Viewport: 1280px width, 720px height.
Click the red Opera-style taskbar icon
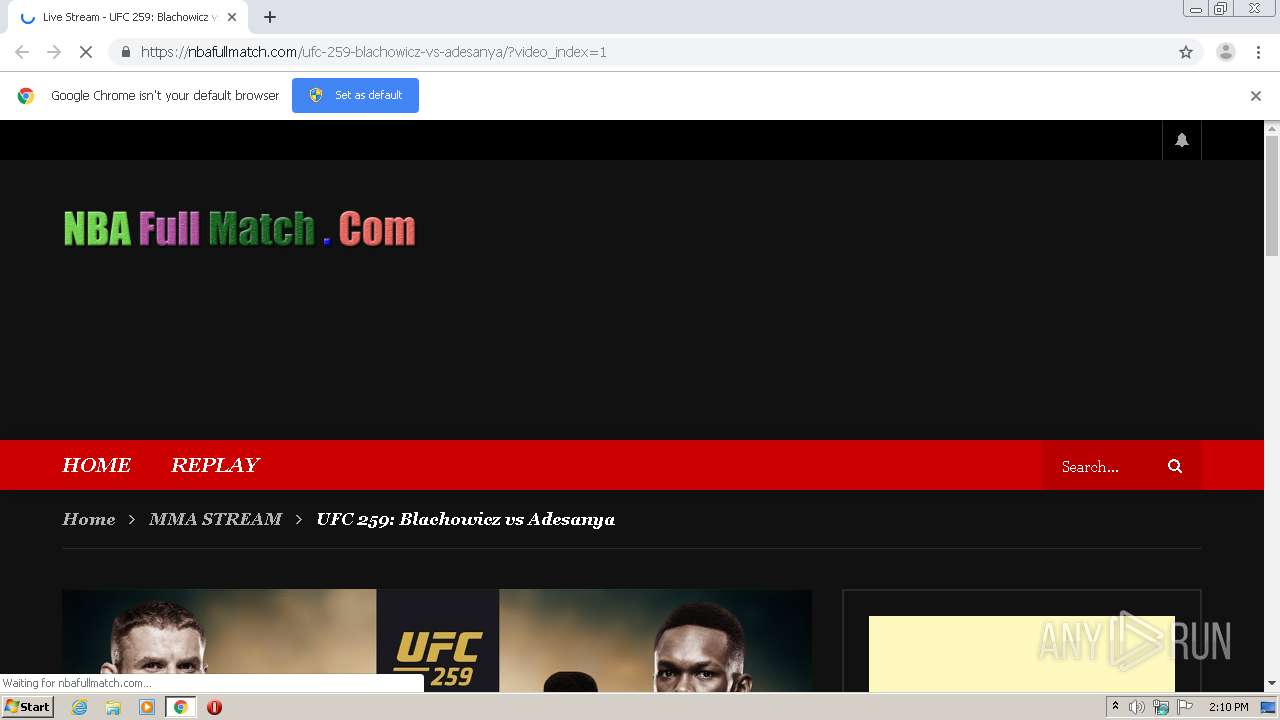point(214,707)
